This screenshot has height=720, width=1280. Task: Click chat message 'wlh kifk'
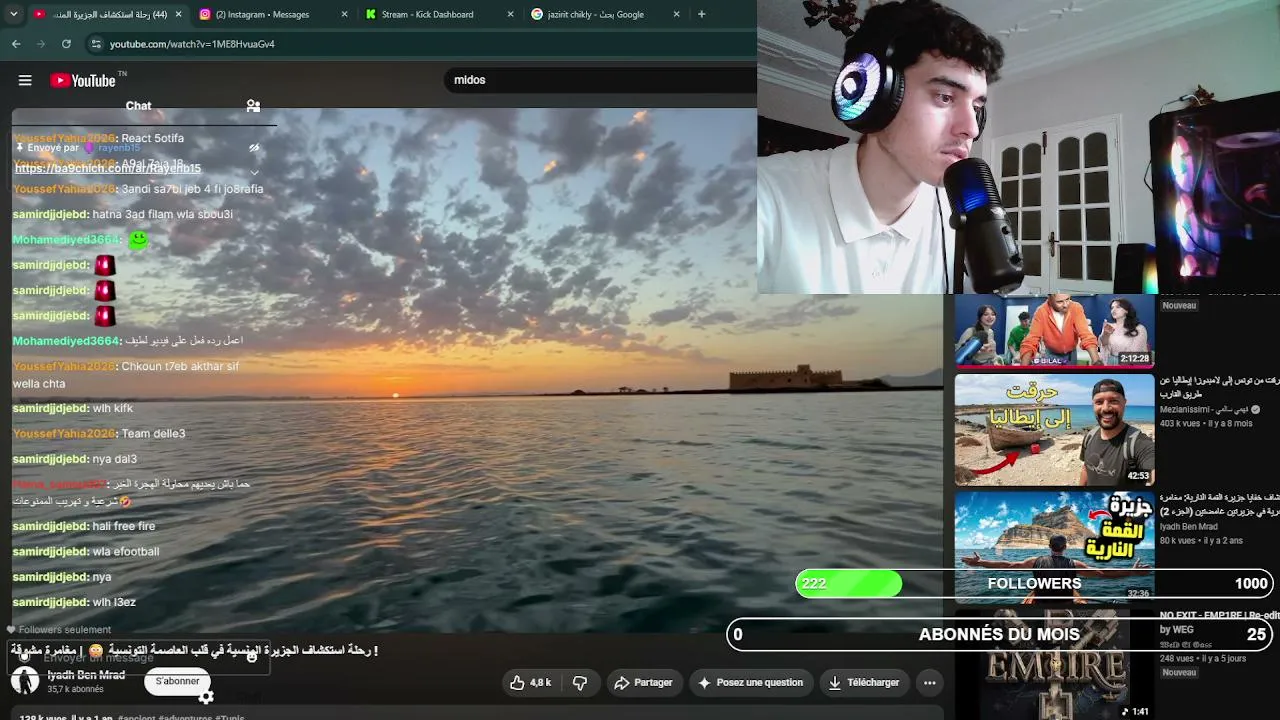coord(113,408)
